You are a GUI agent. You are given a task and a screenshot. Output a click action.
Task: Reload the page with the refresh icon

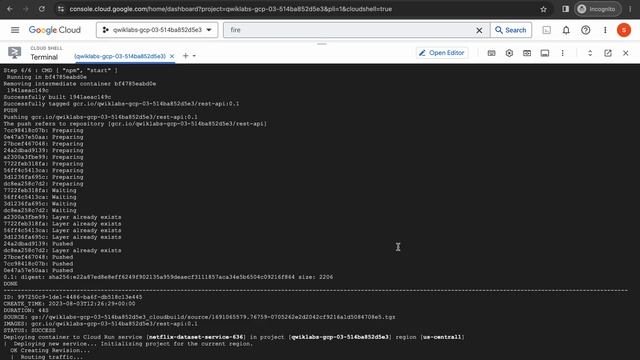(x=42, y=9)
